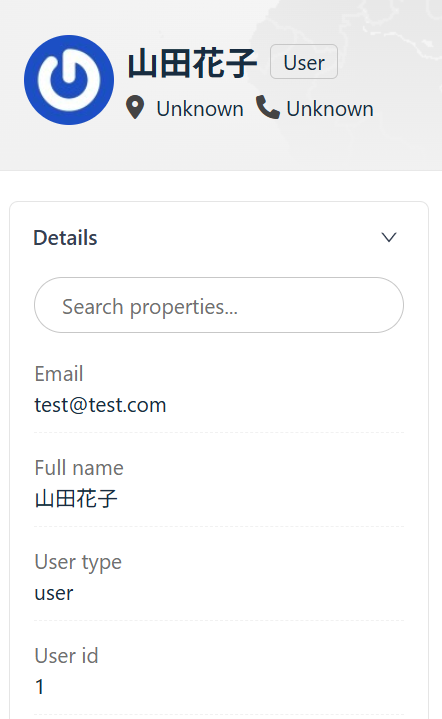442x719 pixels.
Task: Click the Email property label
Action: [x=59, y=374]
